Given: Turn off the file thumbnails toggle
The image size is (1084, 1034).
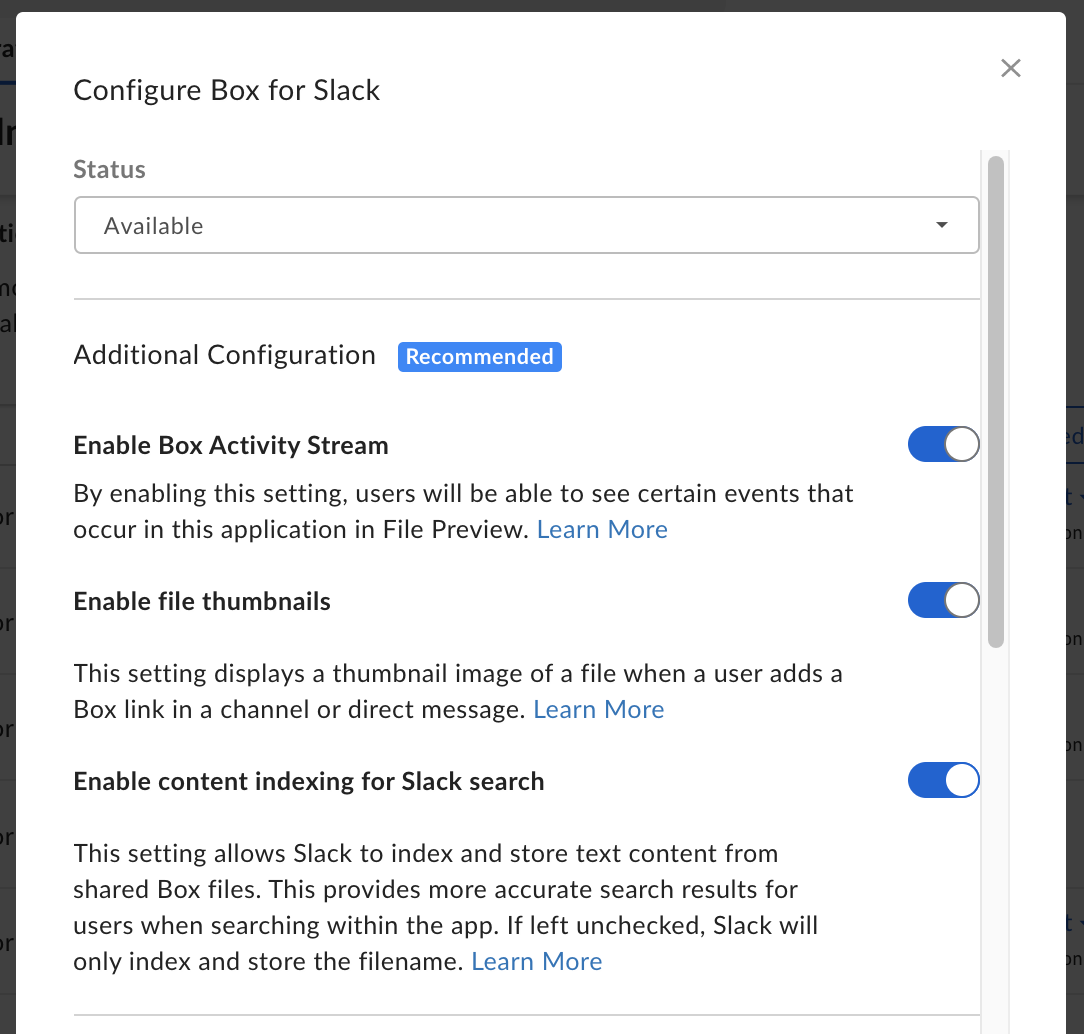Looking at the screenshot, I should click(x=943, y=600).
